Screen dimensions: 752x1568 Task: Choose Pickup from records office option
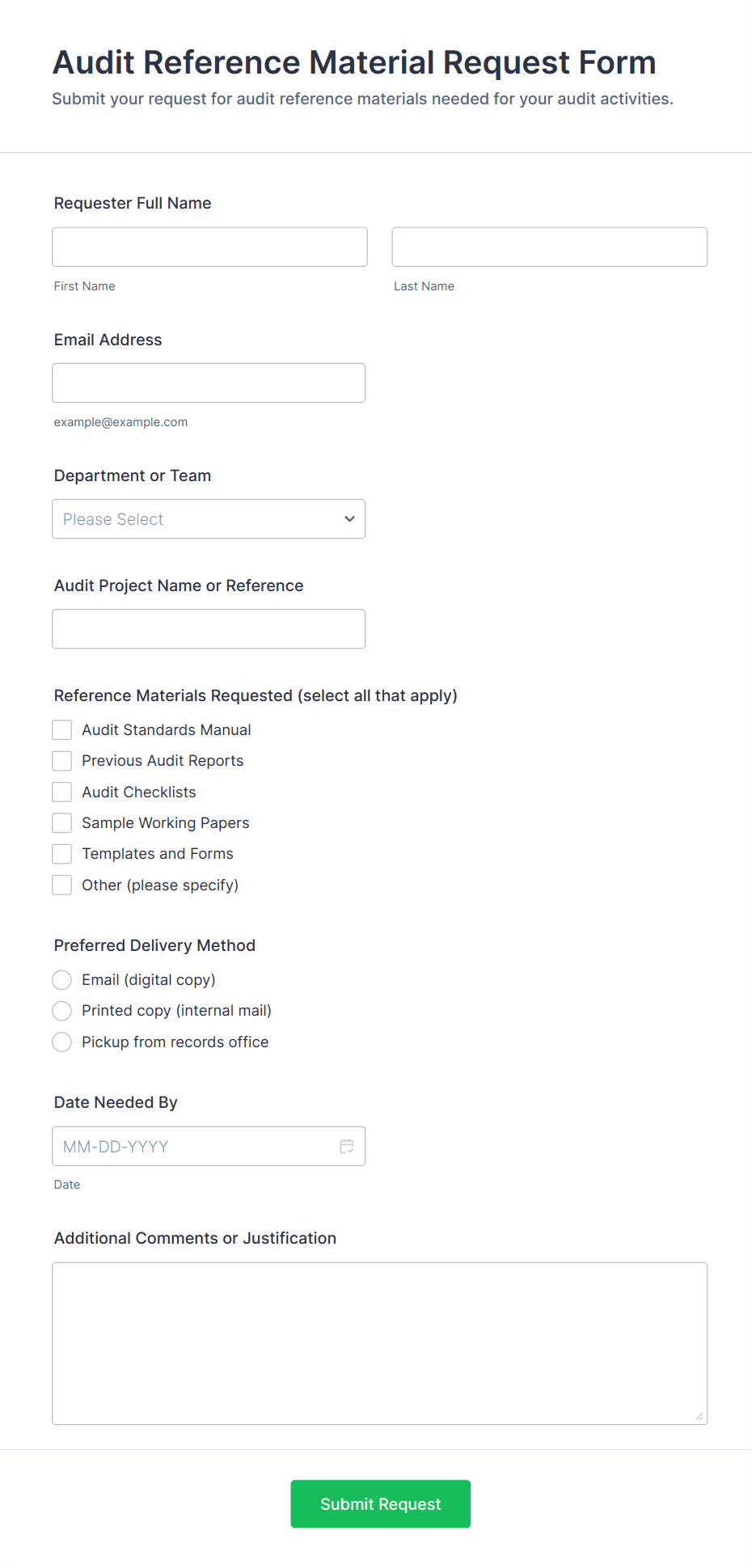click(61, 1042)
